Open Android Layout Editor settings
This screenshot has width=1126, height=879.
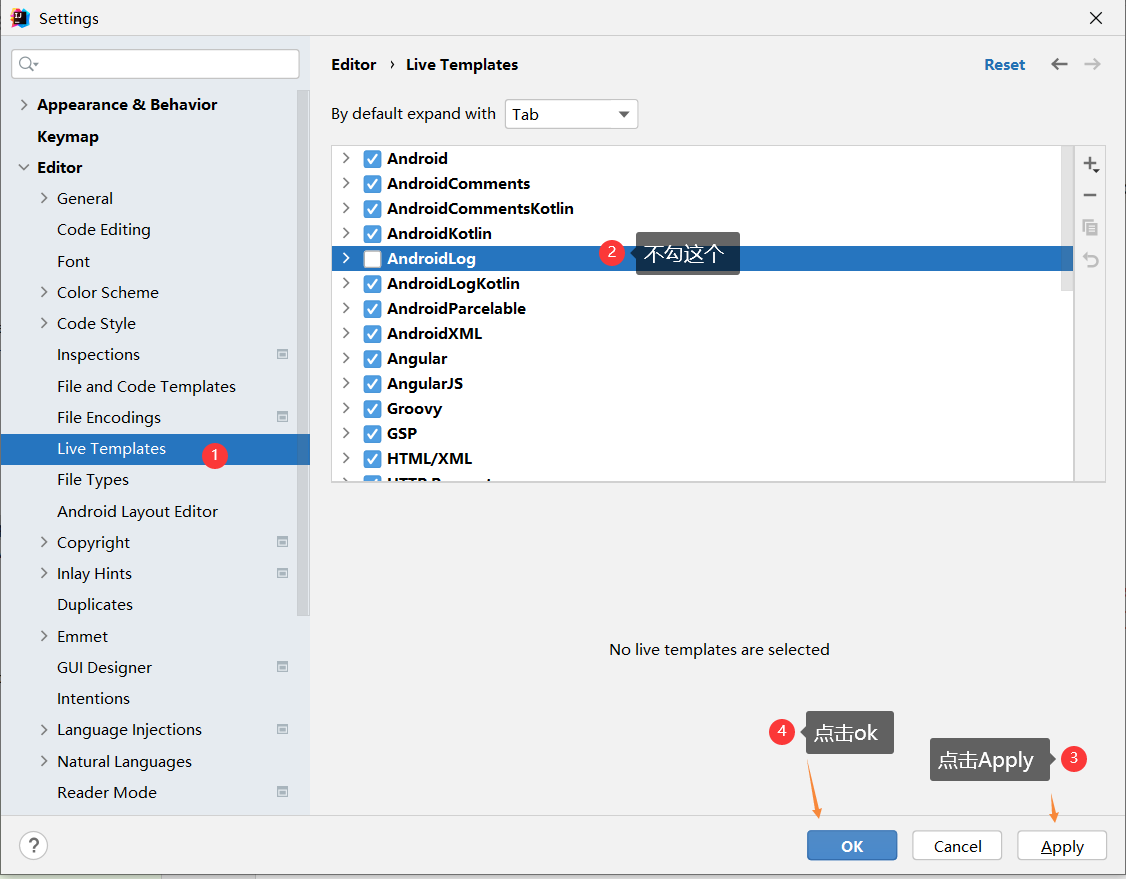pyautogui.click(x=138, y=511)
